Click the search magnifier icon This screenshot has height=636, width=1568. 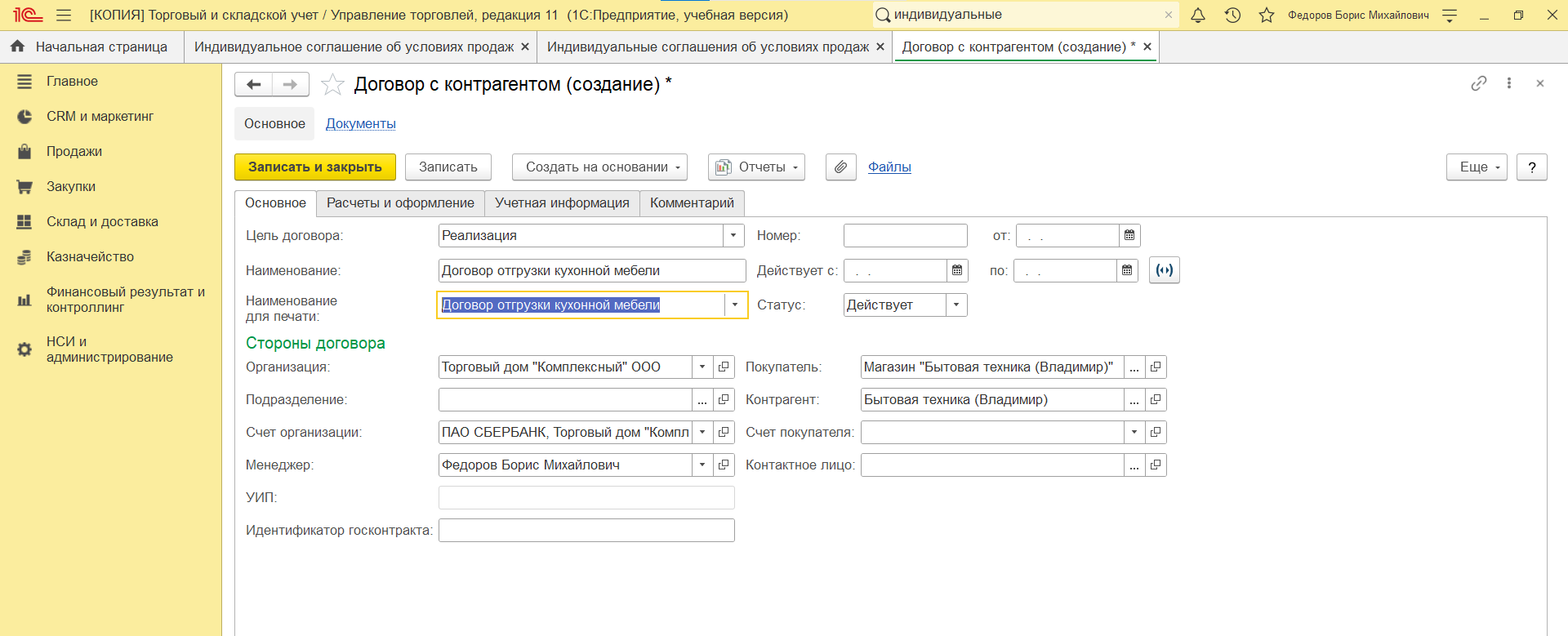coord(883,15)
